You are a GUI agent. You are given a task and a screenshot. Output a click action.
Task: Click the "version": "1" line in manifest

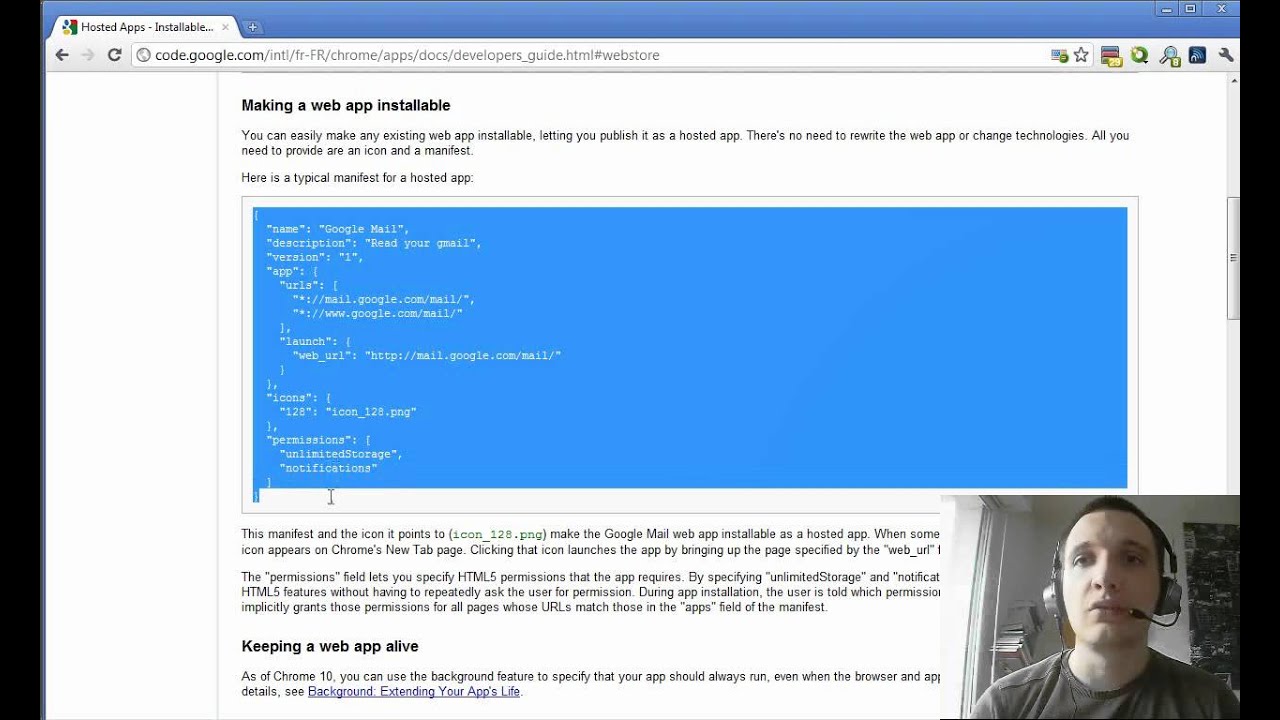point(315,257)
